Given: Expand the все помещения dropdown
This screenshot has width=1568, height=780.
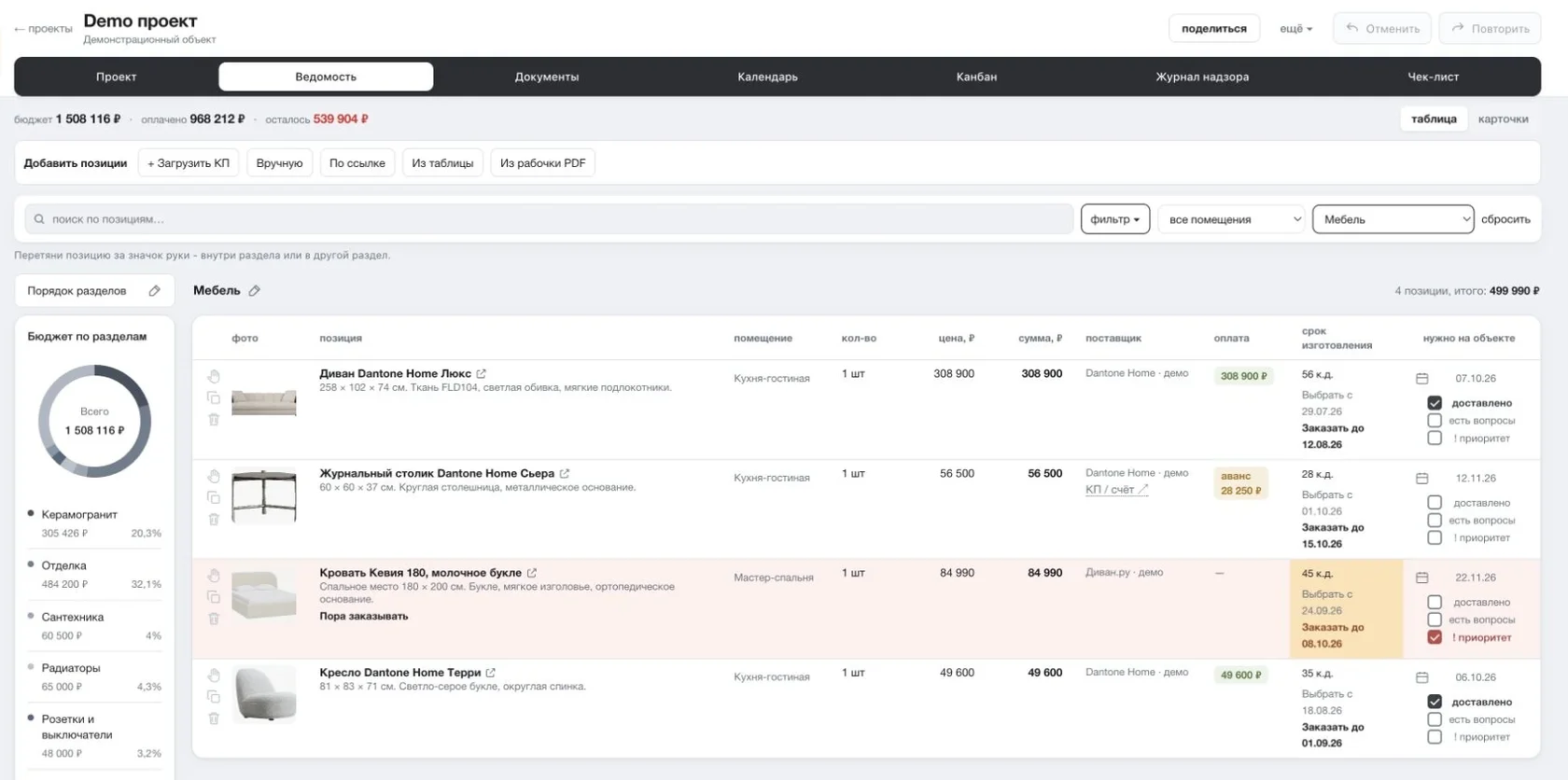Looking at the screenshot, I should [x=1231, y=219].
